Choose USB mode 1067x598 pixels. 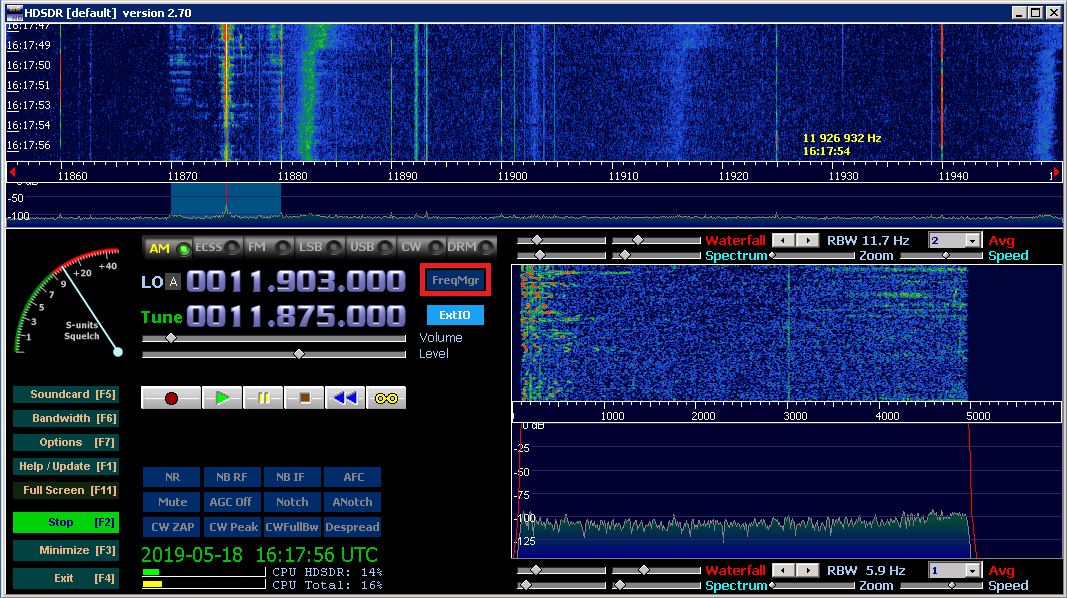pyautogui.click(x=370, y=248)
